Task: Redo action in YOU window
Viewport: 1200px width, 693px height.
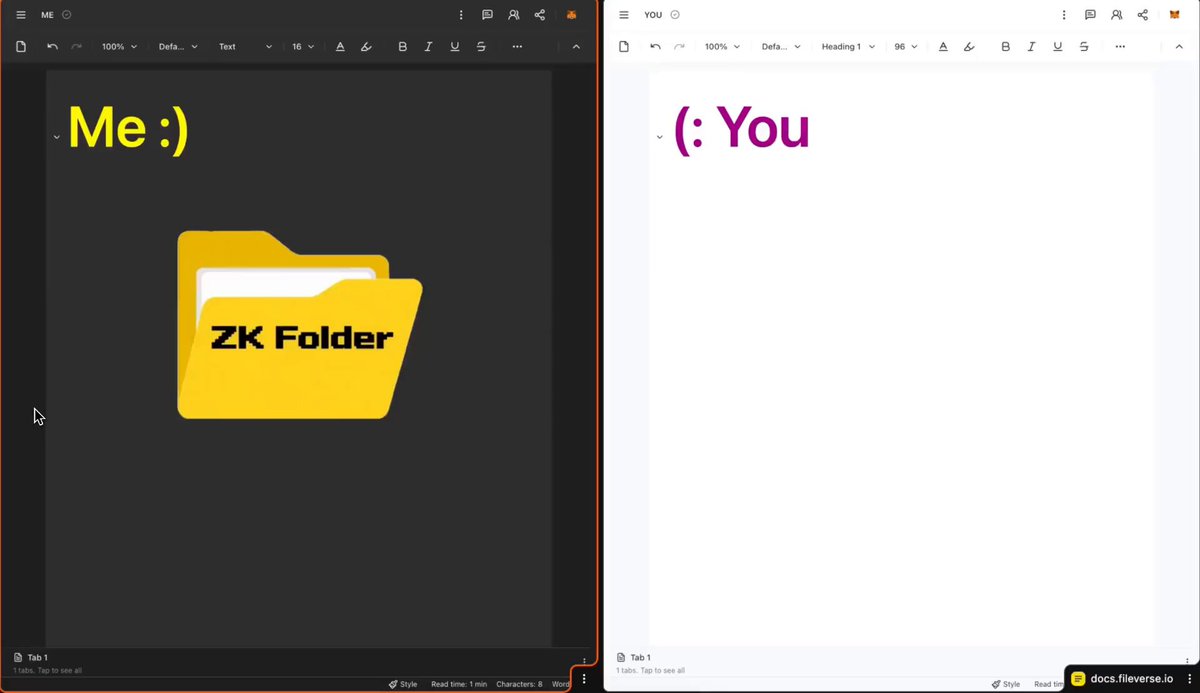Action: pyautogui.click(x=679, y=46)
